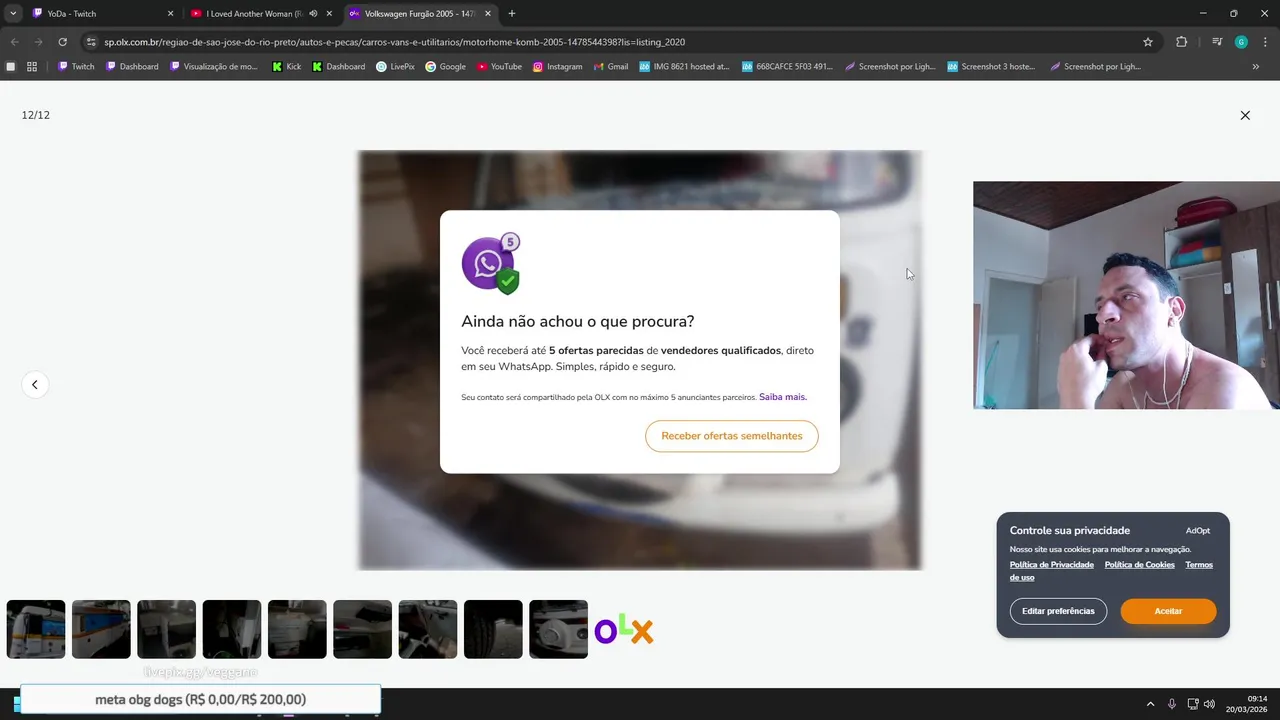Select the seventh gallery thumbnail
Screen dimensions: 1280x720
pos(428,629)
